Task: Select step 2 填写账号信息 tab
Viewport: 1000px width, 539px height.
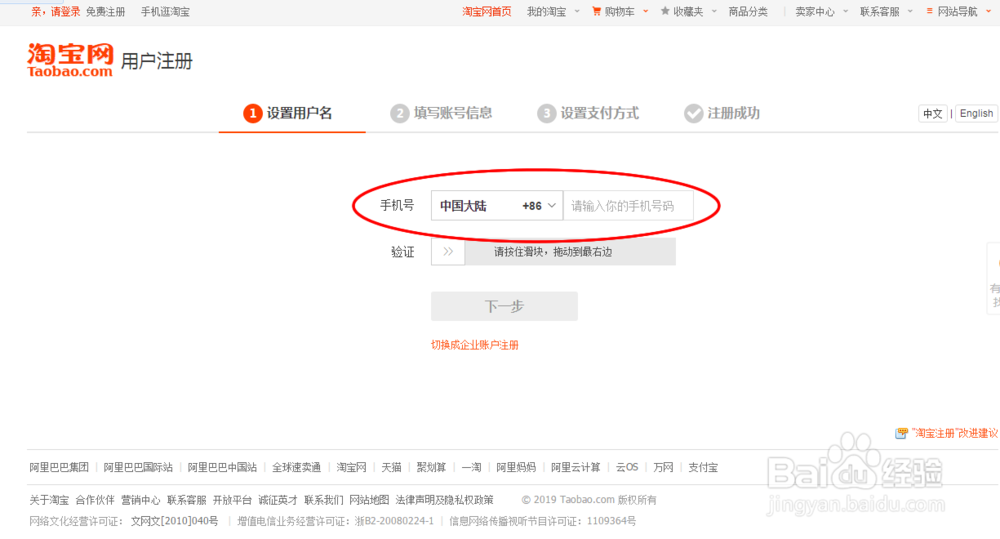Action: pos(441,114)
